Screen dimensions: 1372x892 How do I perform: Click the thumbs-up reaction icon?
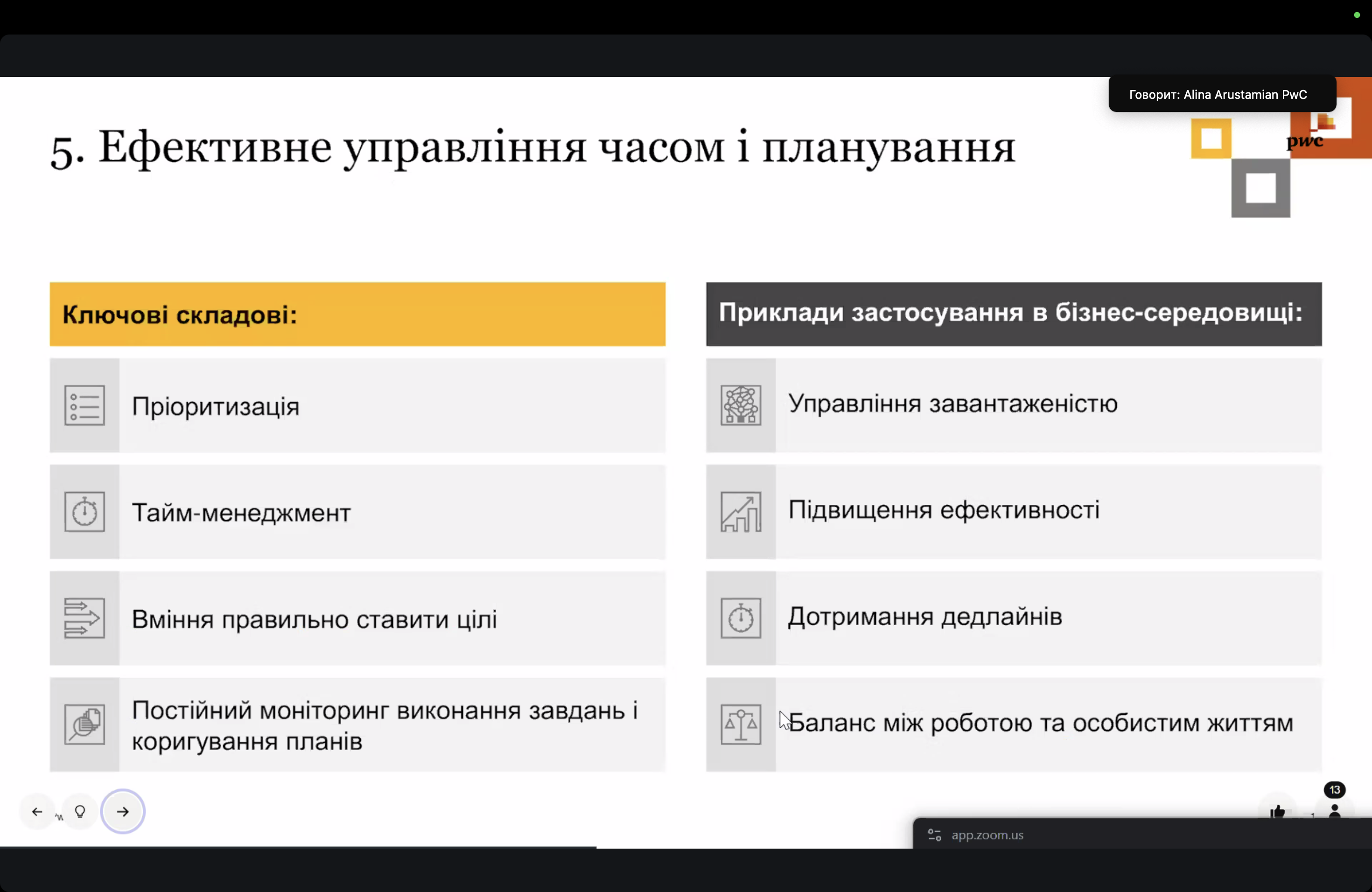1277,812
